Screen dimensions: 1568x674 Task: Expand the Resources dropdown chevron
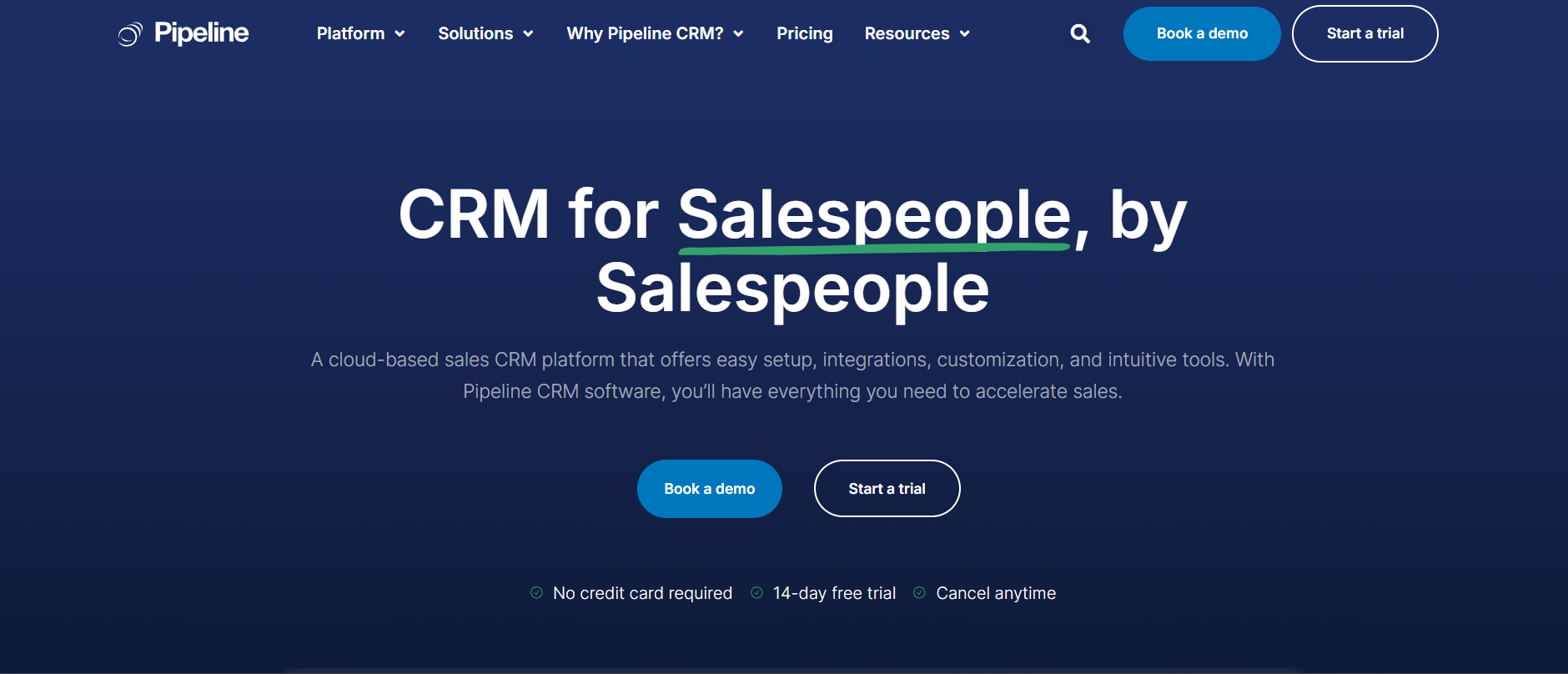[x=964, y=34]
